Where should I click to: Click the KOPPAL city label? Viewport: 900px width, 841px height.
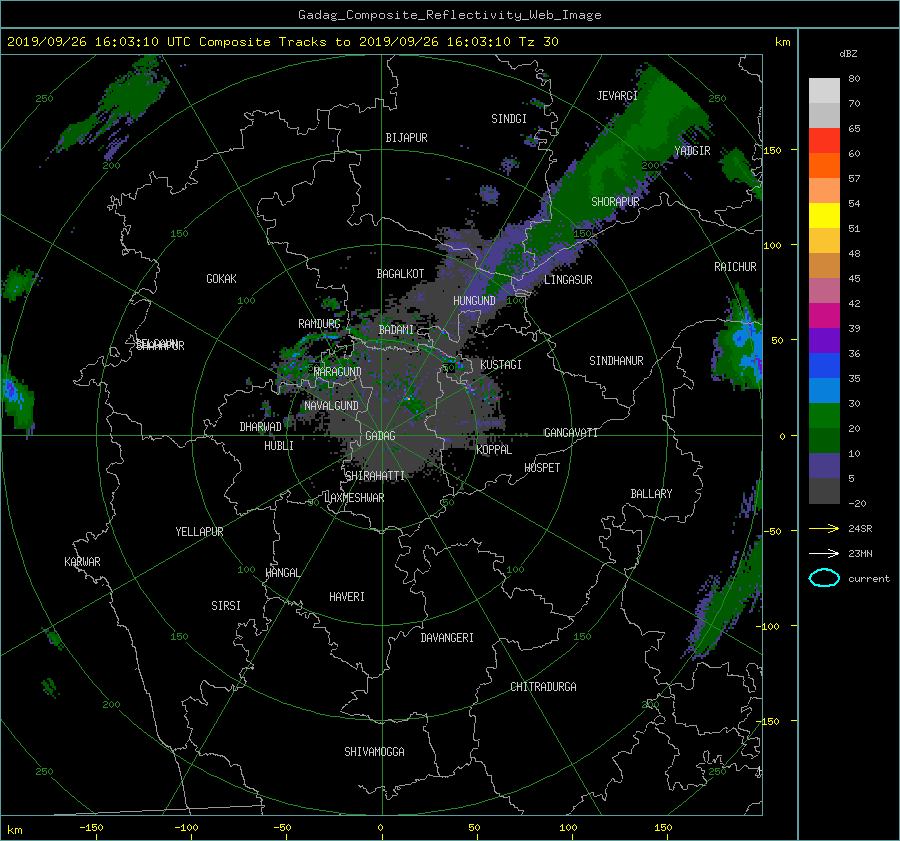(494, 450)
